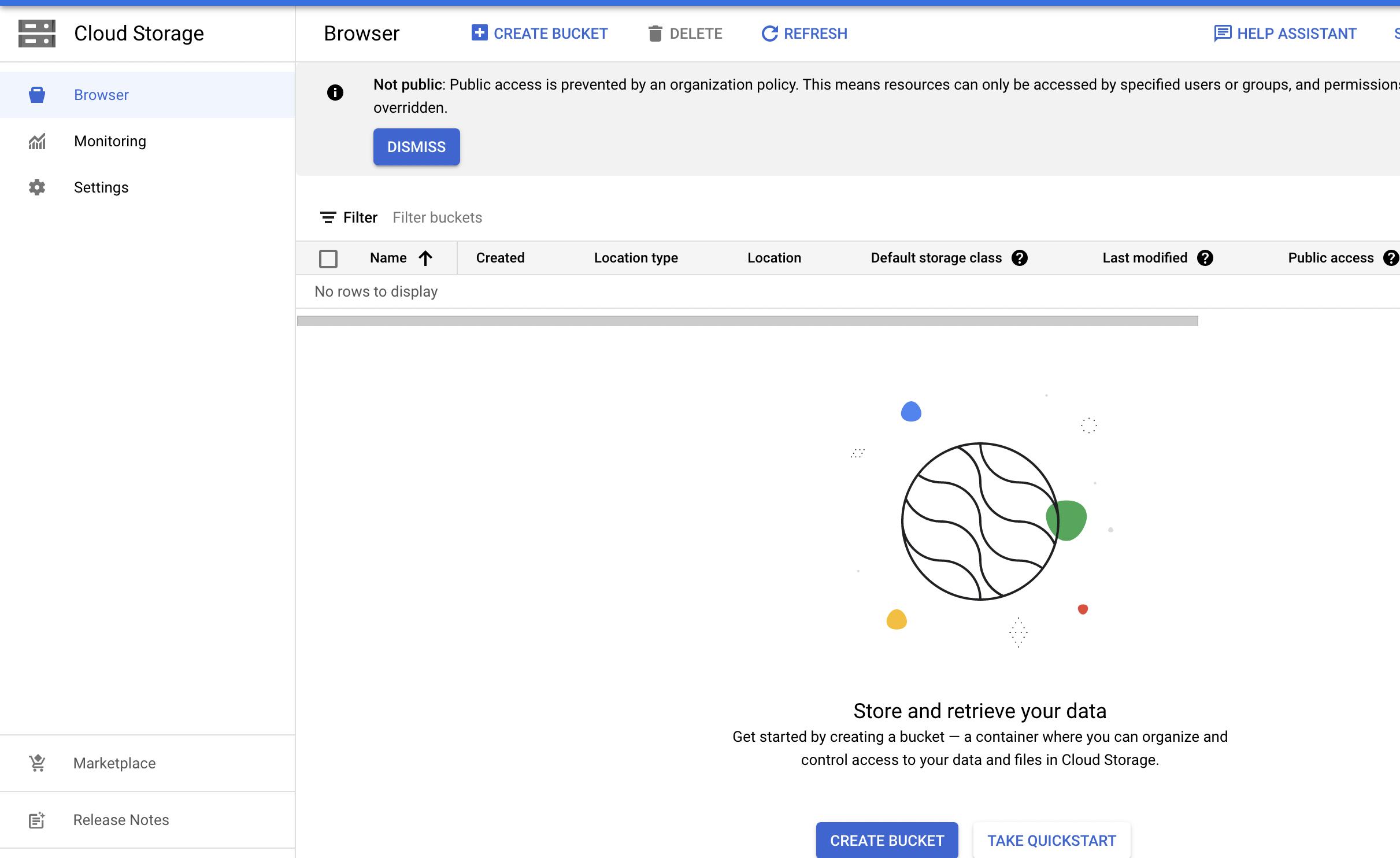Image resolution: width=1400 pixels, height=858 pixels.
Task: Click the Delete trash icon
Action: (x=655, y=33)
